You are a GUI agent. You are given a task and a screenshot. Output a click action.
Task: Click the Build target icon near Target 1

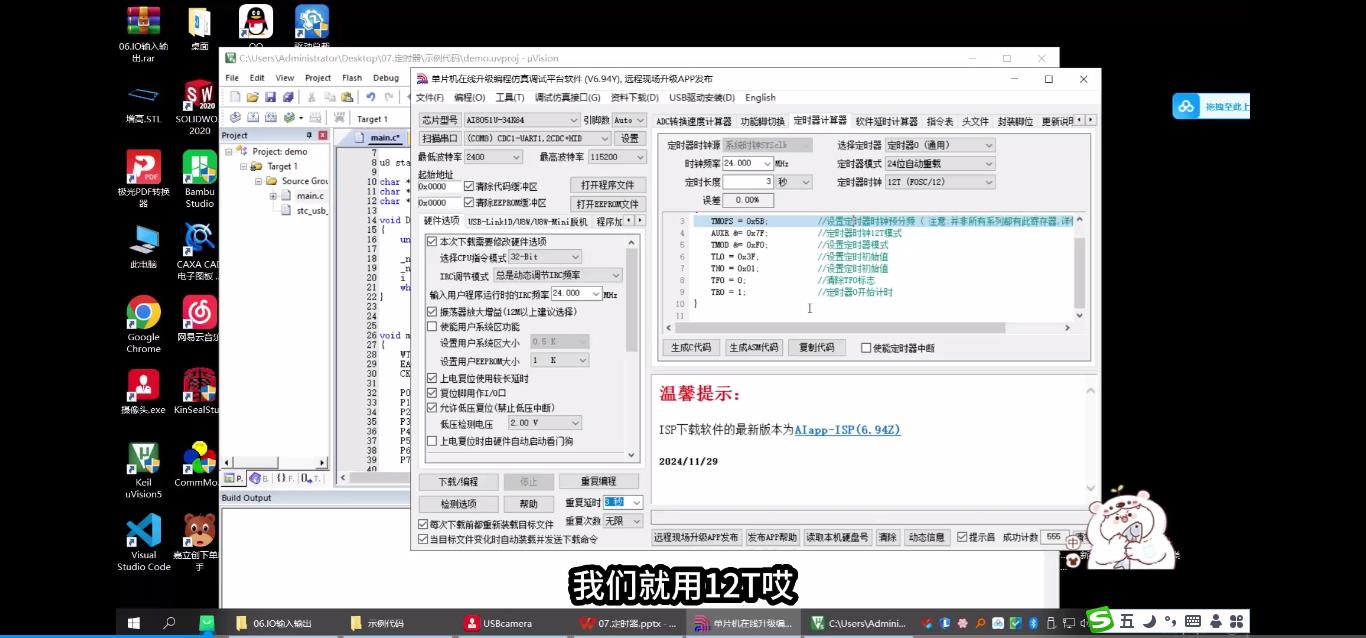pos(251,118)
